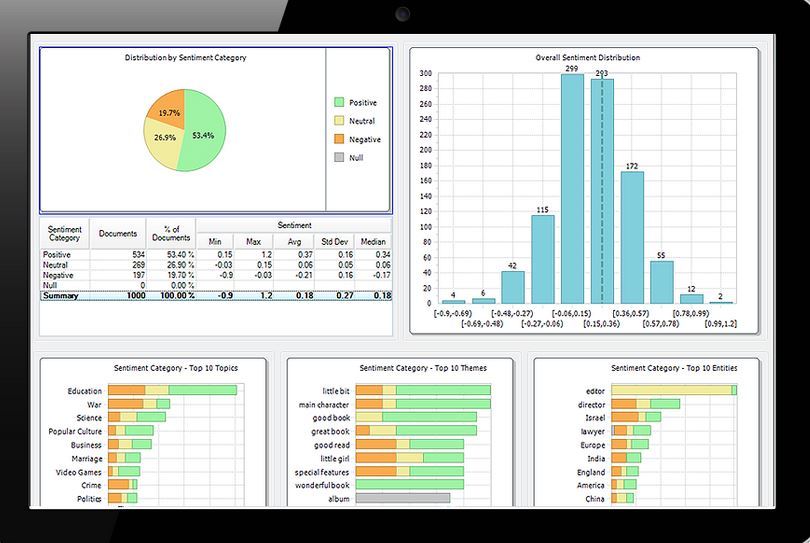Viewport: 810px width, 543px height.
Task: Click the Education bar in Top 10 Topics
Action: 172,390
